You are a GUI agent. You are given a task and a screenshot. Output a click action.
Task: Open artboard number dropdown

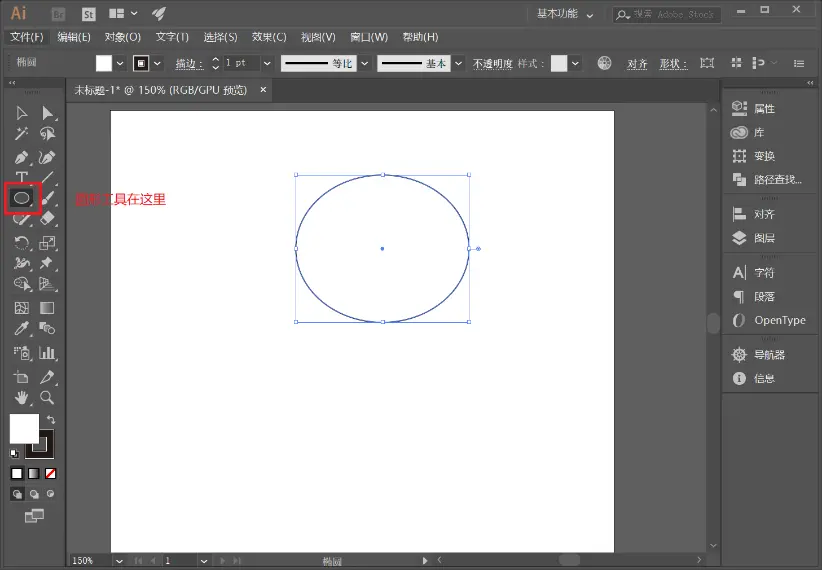204,561
